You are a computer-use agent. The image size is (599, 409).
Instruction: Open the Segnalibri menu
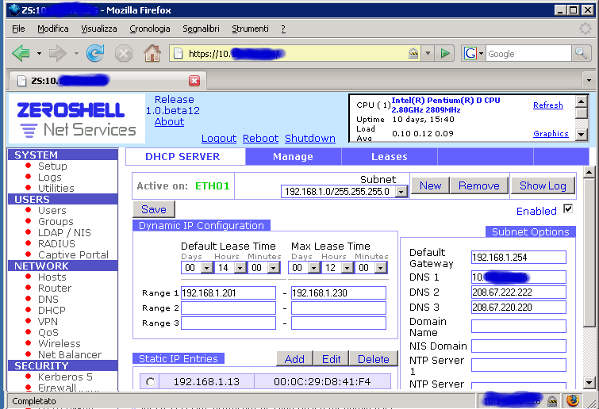point(201,29)
